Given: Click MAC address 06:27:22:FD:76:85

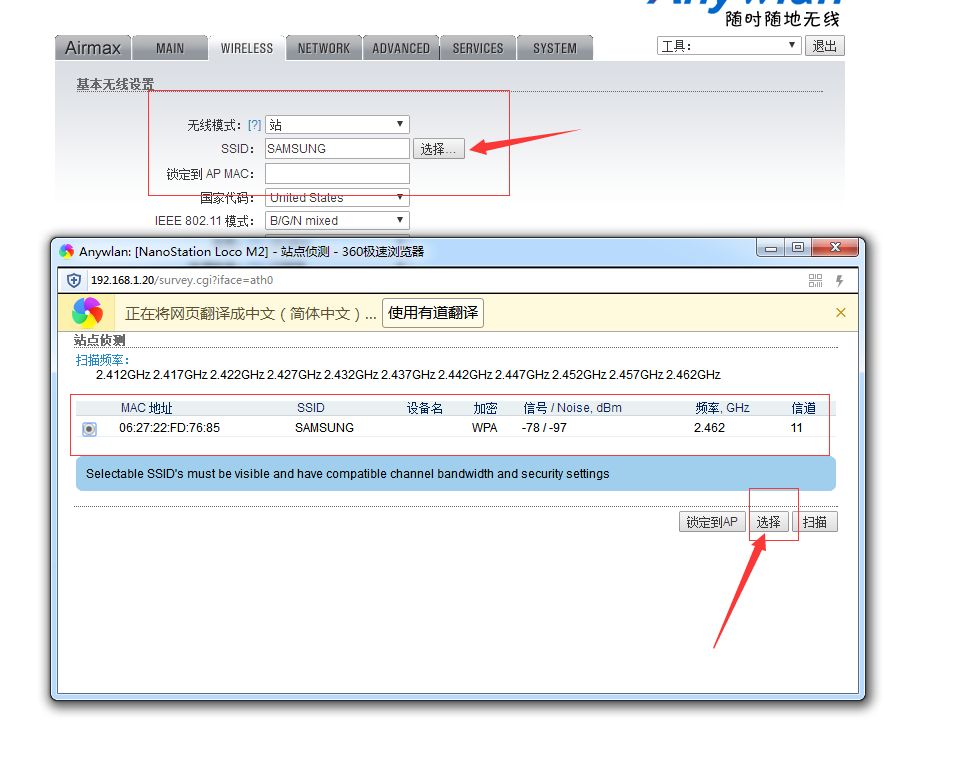Looking at the screenshot, I should [x=169, y=428].
